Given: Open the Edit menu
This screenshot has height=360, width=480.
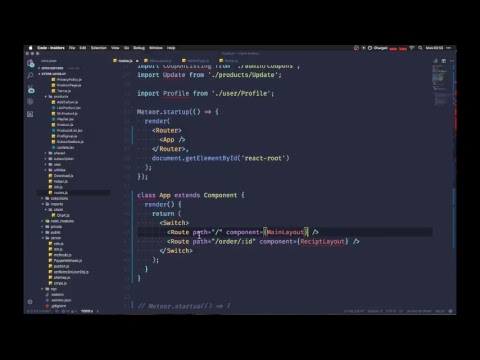Looking at the screenshot, I should [83, 48].
